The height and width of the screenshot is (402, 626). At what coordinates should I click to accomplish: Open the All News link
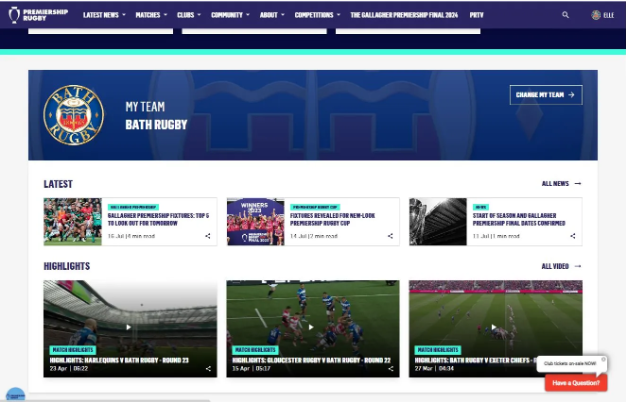(x=555, y=184)
